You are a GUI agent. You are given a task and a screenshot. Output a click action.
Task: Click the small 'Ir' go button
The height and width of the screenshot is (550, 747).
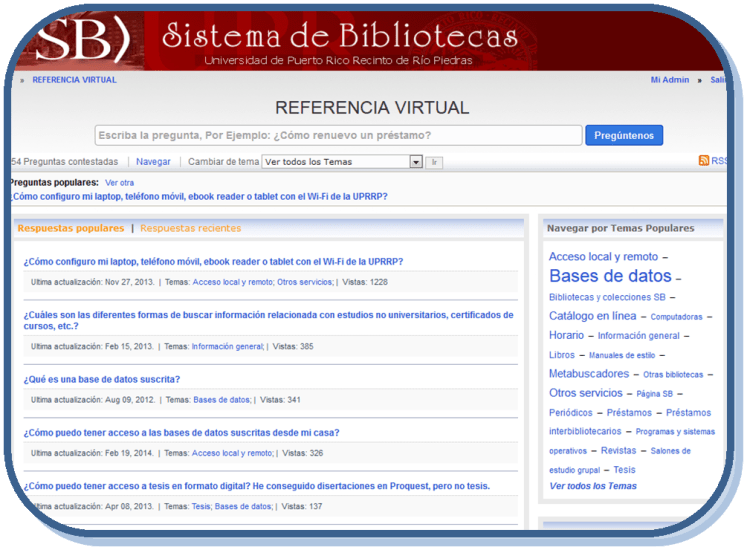(x=434, y=163)
